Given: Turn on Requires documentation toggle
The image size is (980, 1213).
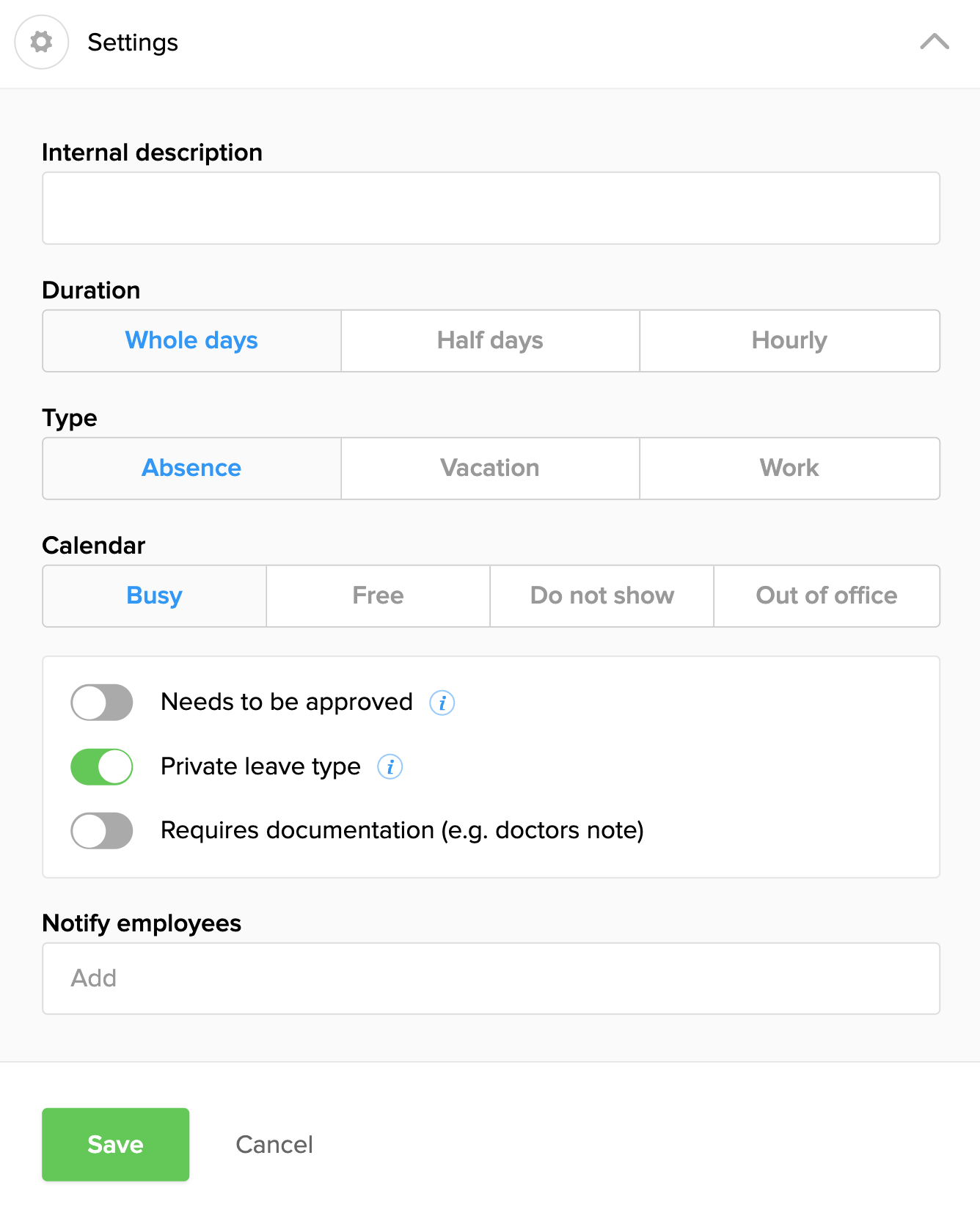Looking at the screenshot, I should (x=102, y=831).
